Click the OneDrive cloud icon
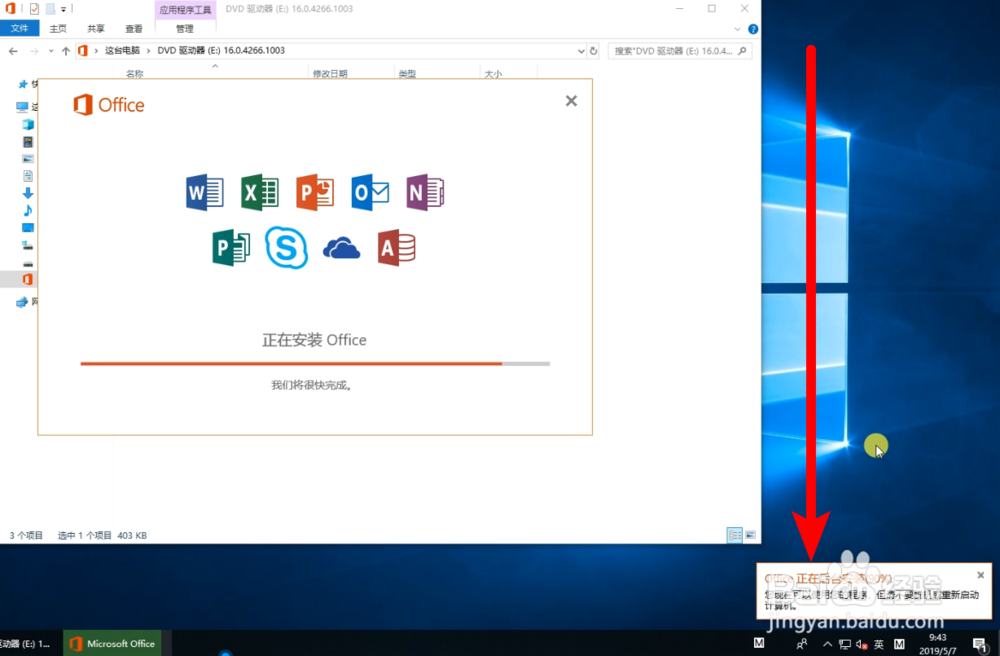 coord(341,247)
